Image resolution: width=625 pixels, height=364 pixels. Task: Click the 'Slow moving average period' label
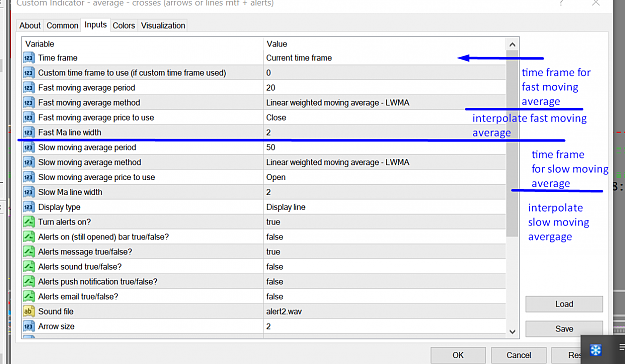(87, 148)
